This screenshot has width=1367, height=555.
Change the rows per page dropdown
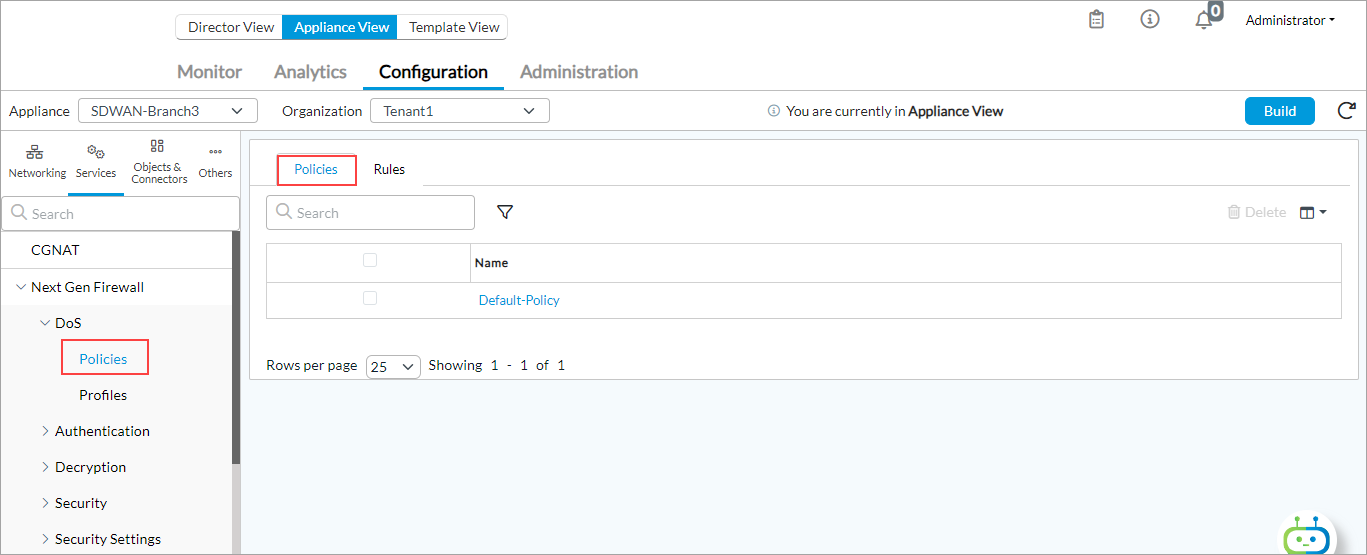[x=393, y=366]
